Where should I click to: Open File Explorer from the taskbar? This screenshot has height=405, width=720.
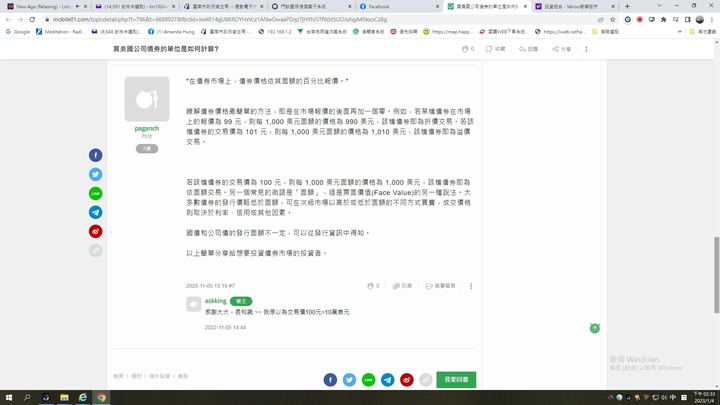click(64, 398)
